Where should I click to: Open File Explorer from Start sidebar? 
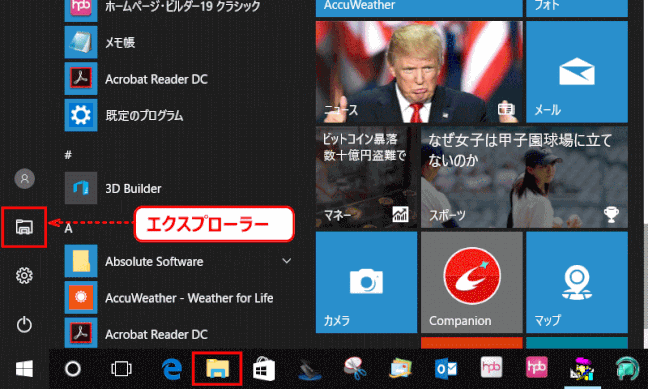click(24, 227)
